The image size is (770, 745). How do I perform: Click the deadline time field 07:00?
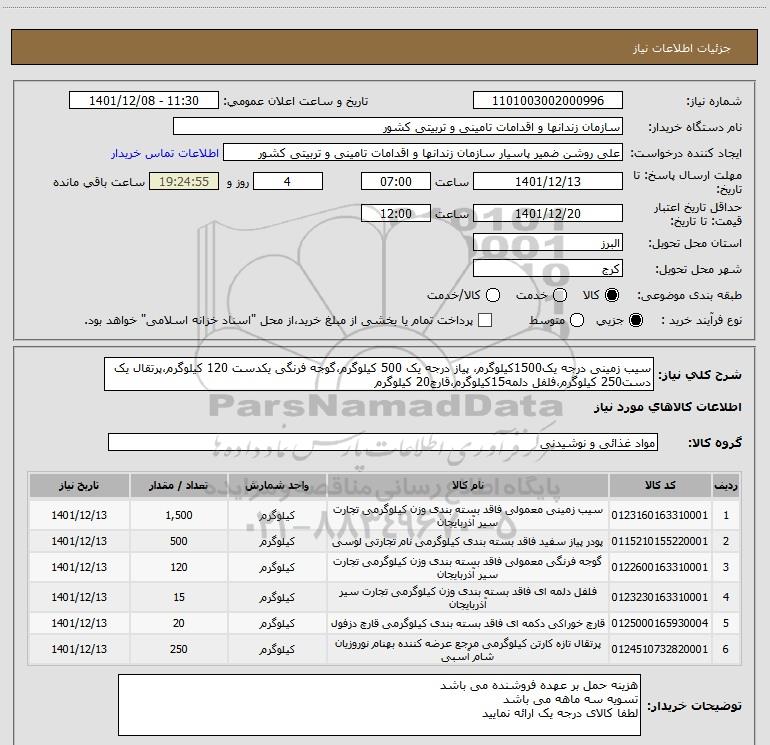point(396,181)
